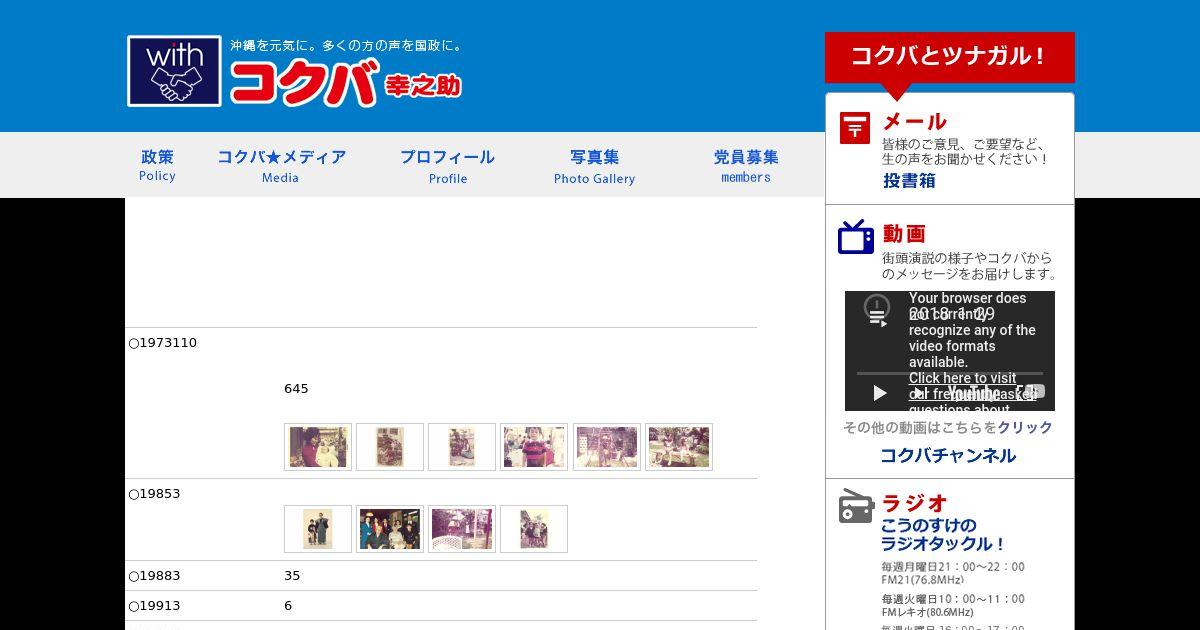
Task: Open first photo in 1973 row
Action: (318, 447)
